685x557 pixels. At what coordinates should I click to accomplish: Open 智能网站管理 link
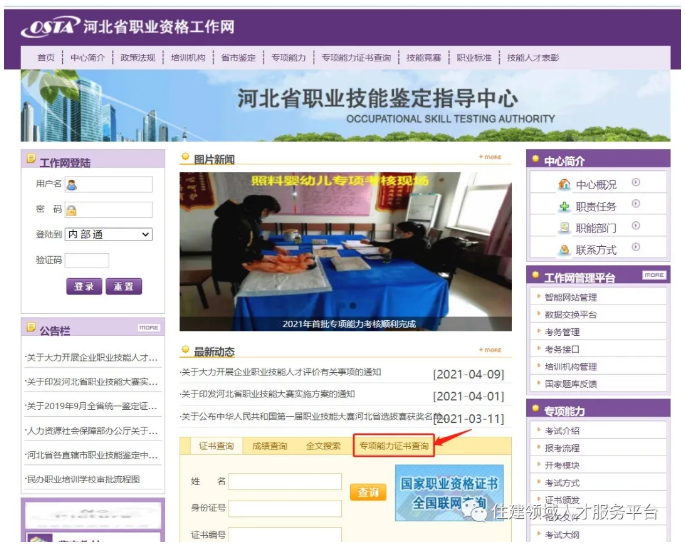click(x=571, y=298)
